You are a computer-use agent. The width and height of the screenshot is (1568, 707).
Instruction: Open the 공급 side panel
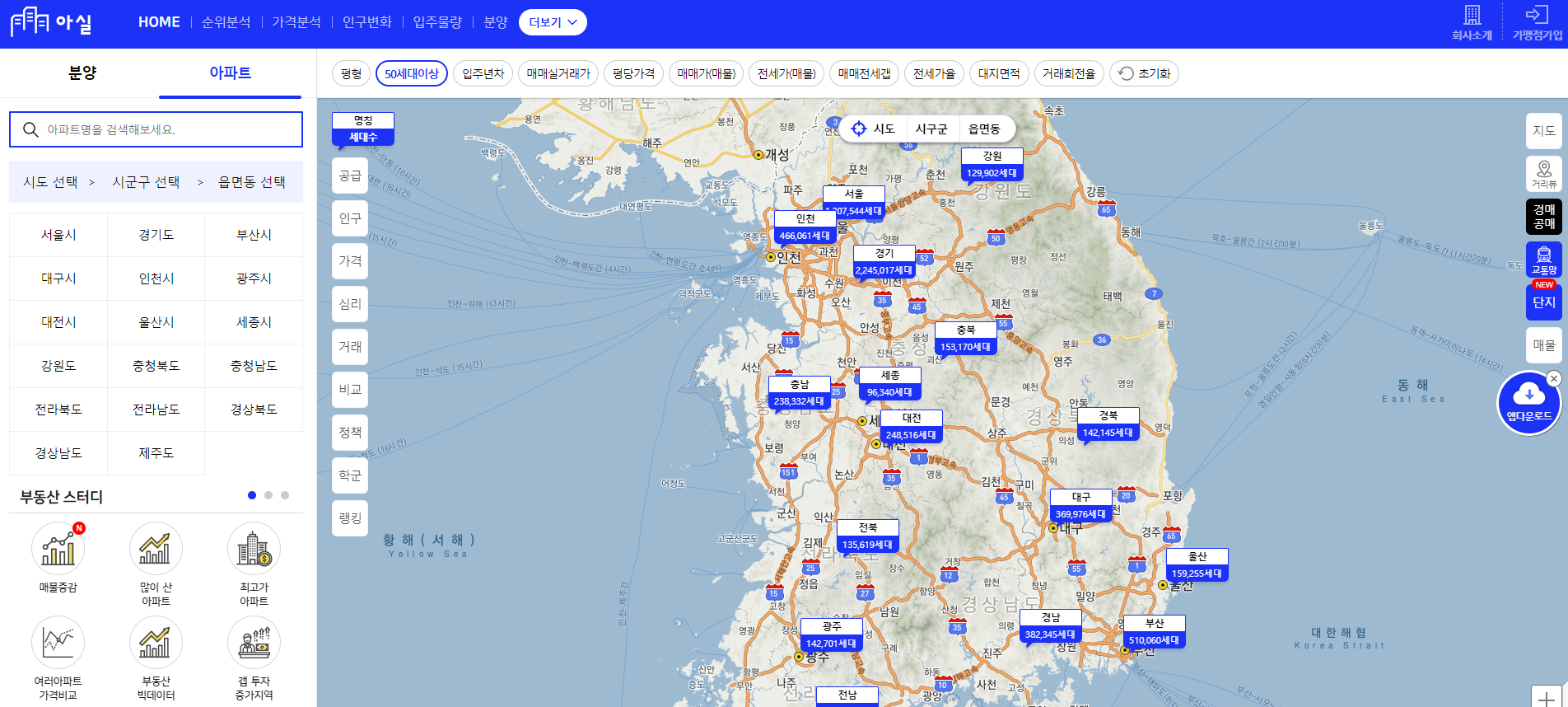click(x=350, y=176)
